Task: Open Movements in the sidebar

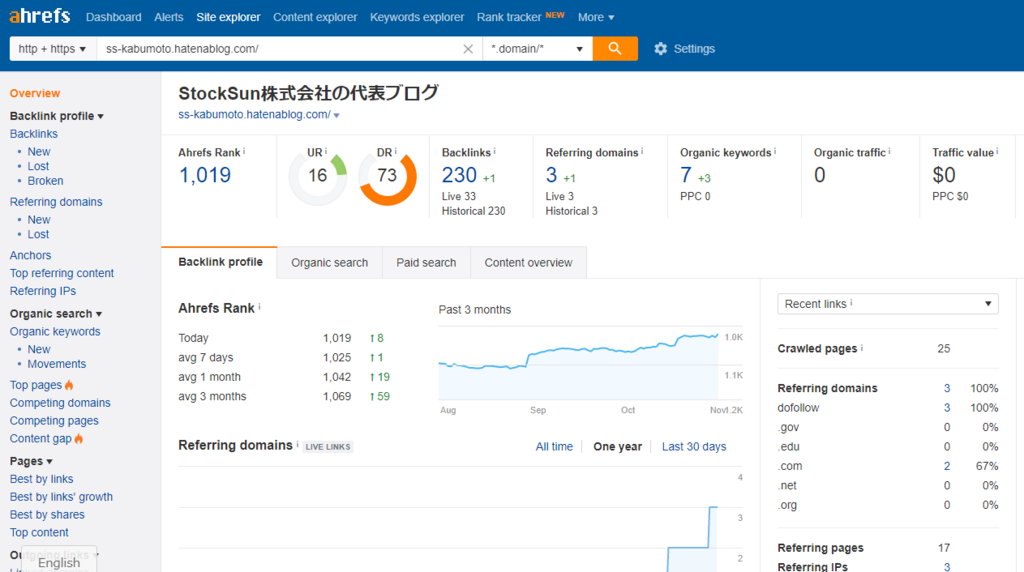Action: (56, 364)
